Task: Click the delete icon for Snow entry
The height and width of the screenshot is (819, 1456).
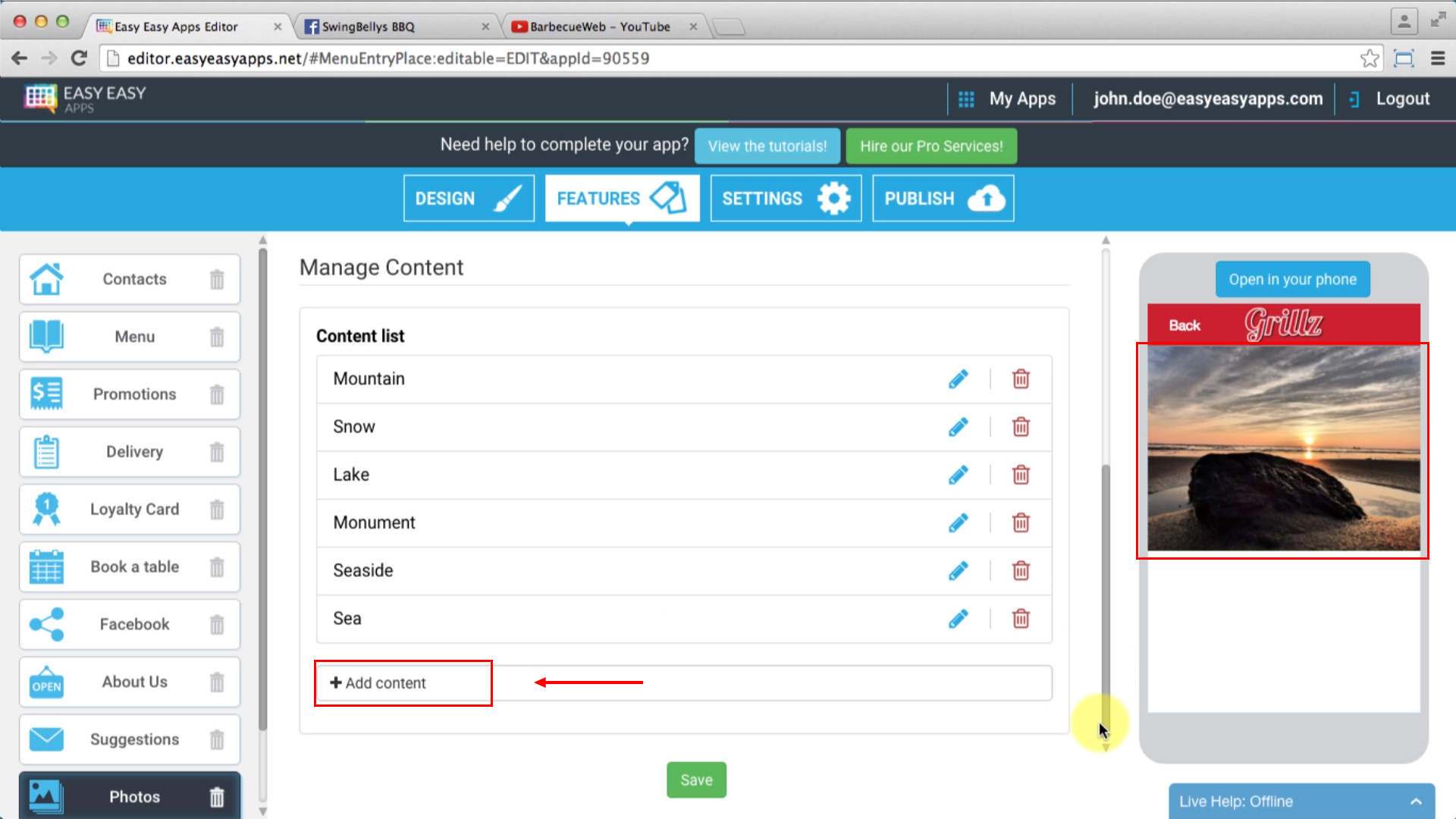Action: pyautogui.click(x=1020, y=426)
